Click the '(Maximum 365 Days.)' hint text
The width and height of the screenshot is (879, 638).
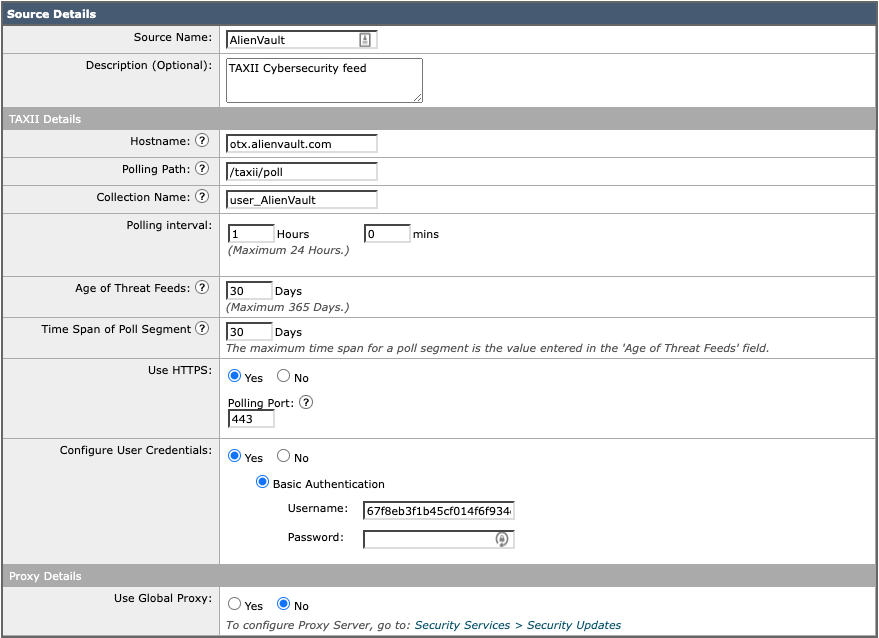(x=288, y=307)
